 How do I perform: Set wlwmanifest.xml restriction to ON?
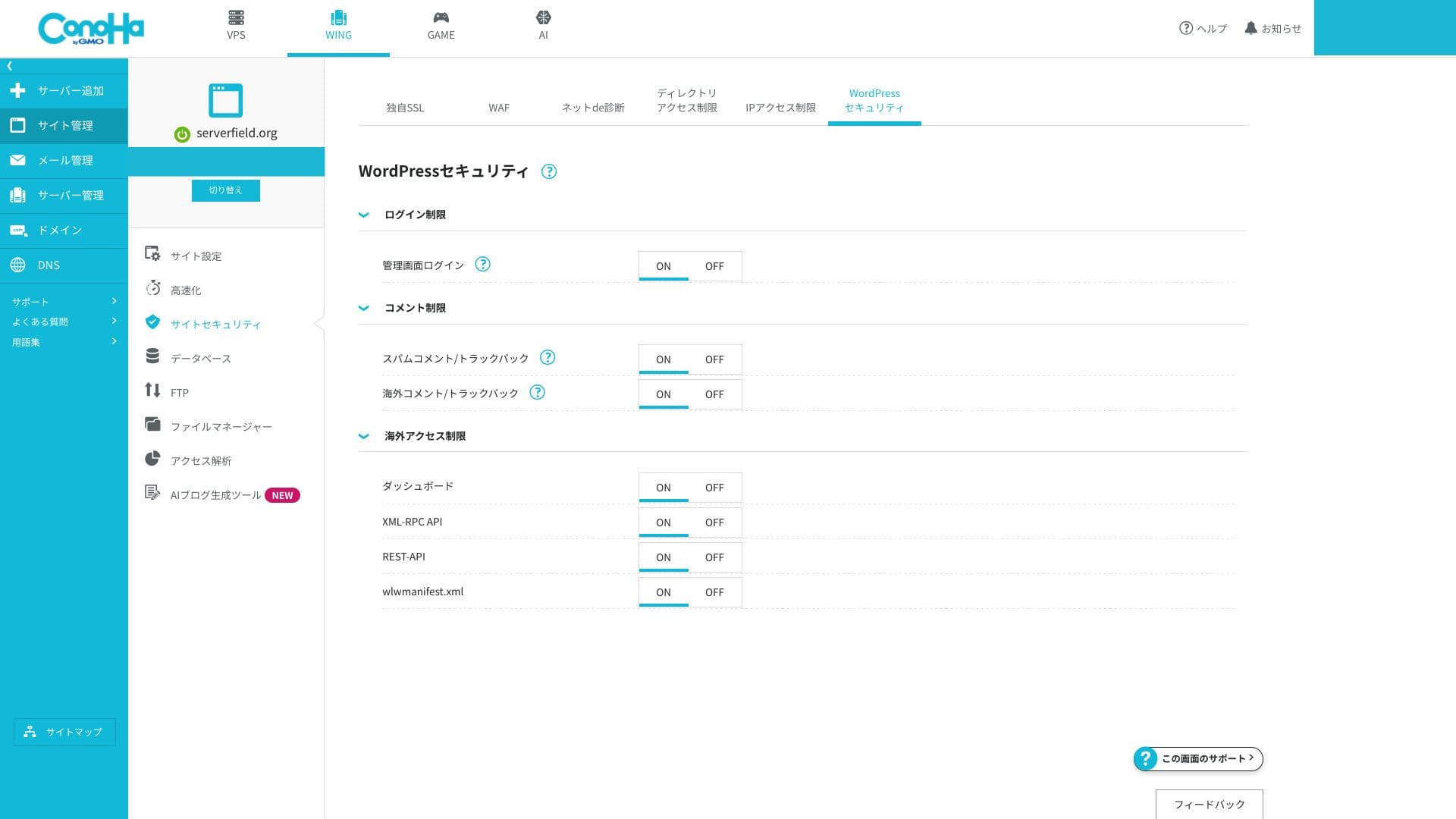(664, 592)
